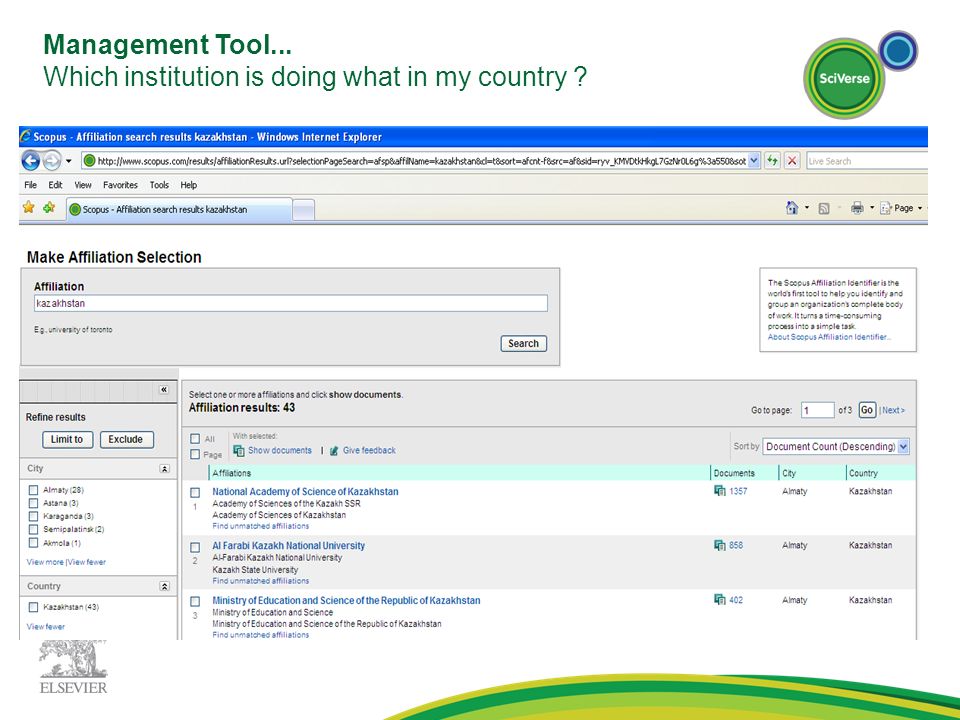Click the Exclude button
This screenshot has height=720, width=960.
126,440
